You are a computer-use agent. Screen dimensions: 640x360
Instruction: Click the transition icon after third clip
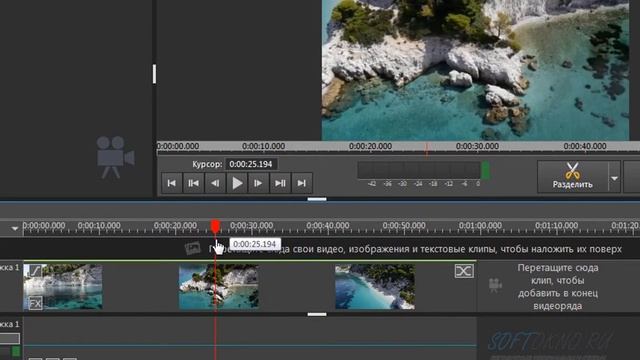464,271
